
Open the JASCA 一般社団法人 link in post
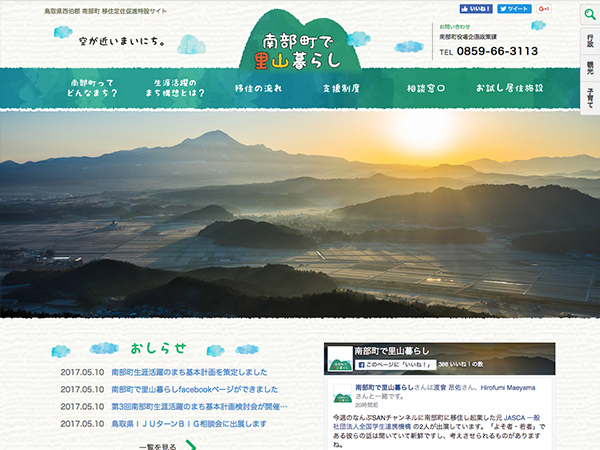(x=436, y=422)
